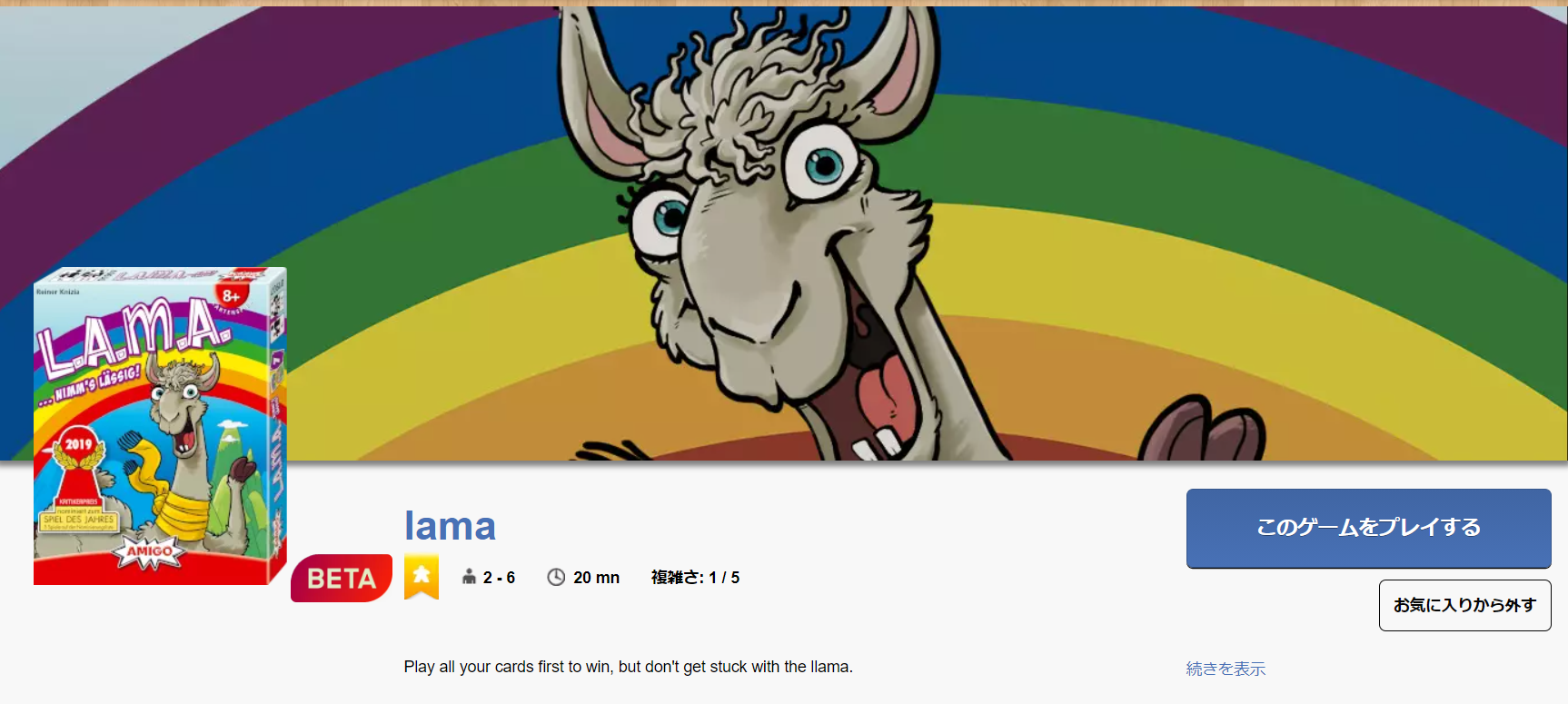Open the LAMA box cover image
This screenshot has width=1568, height=704.
(x=160, y=426)
